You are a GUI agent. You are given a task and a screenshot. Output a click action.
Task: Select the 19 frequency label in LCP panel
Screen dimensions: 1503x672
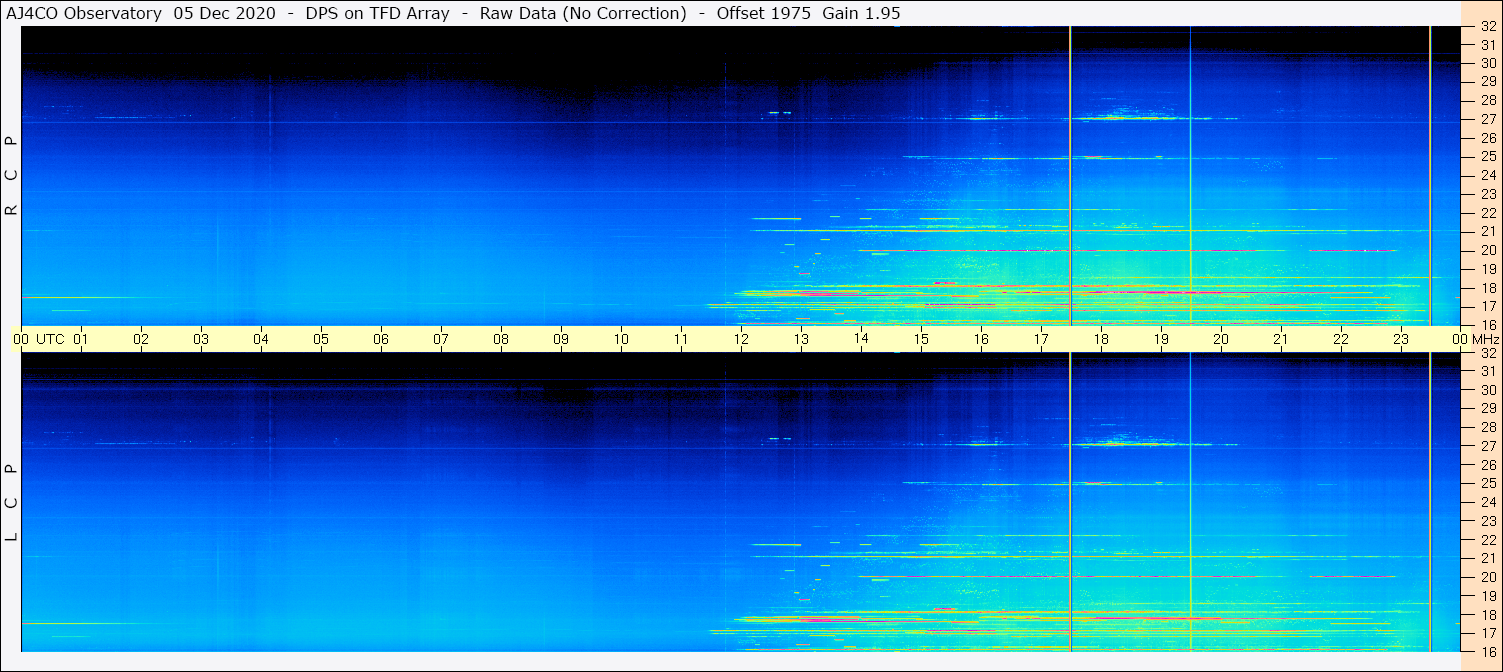pyautogui.click(x=1488, y=596)
